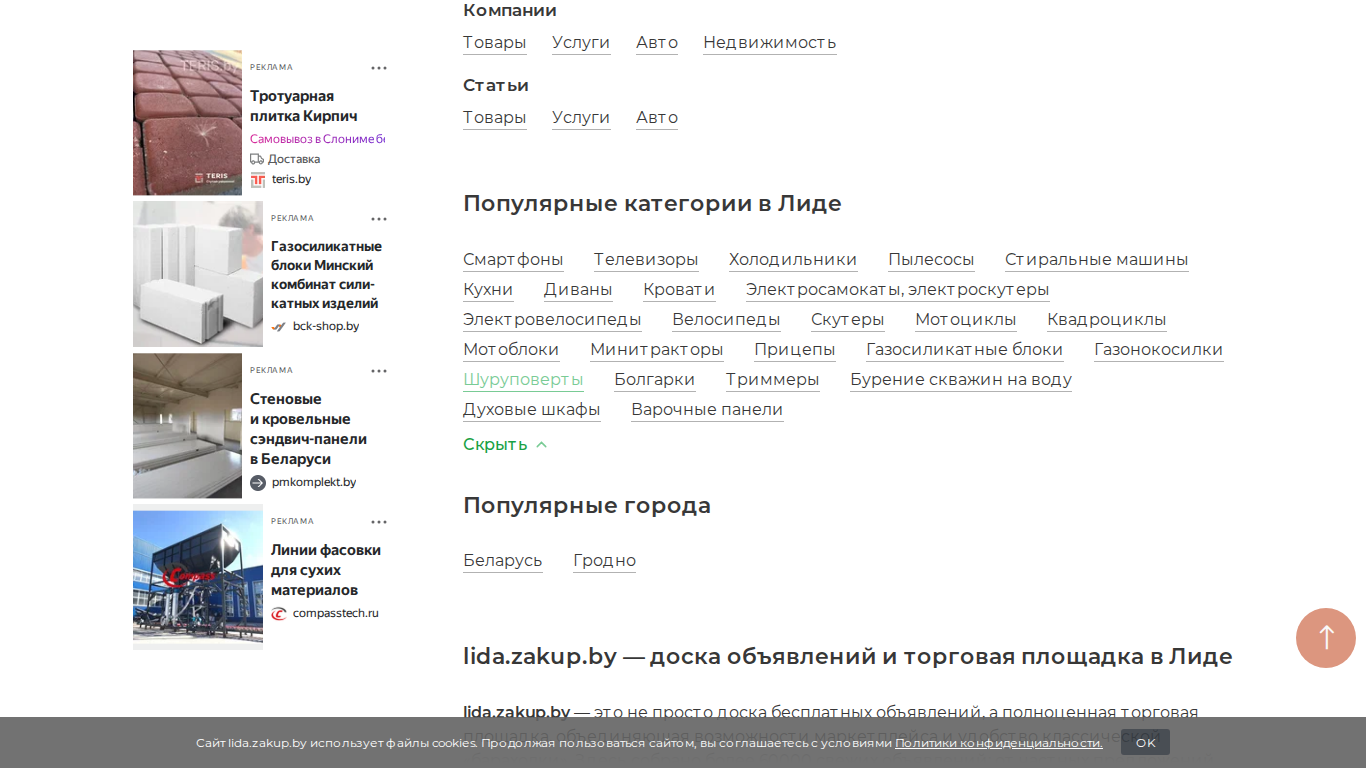
Task: Open the gas silicate blocks ad image
Action: tap(198, 274)
